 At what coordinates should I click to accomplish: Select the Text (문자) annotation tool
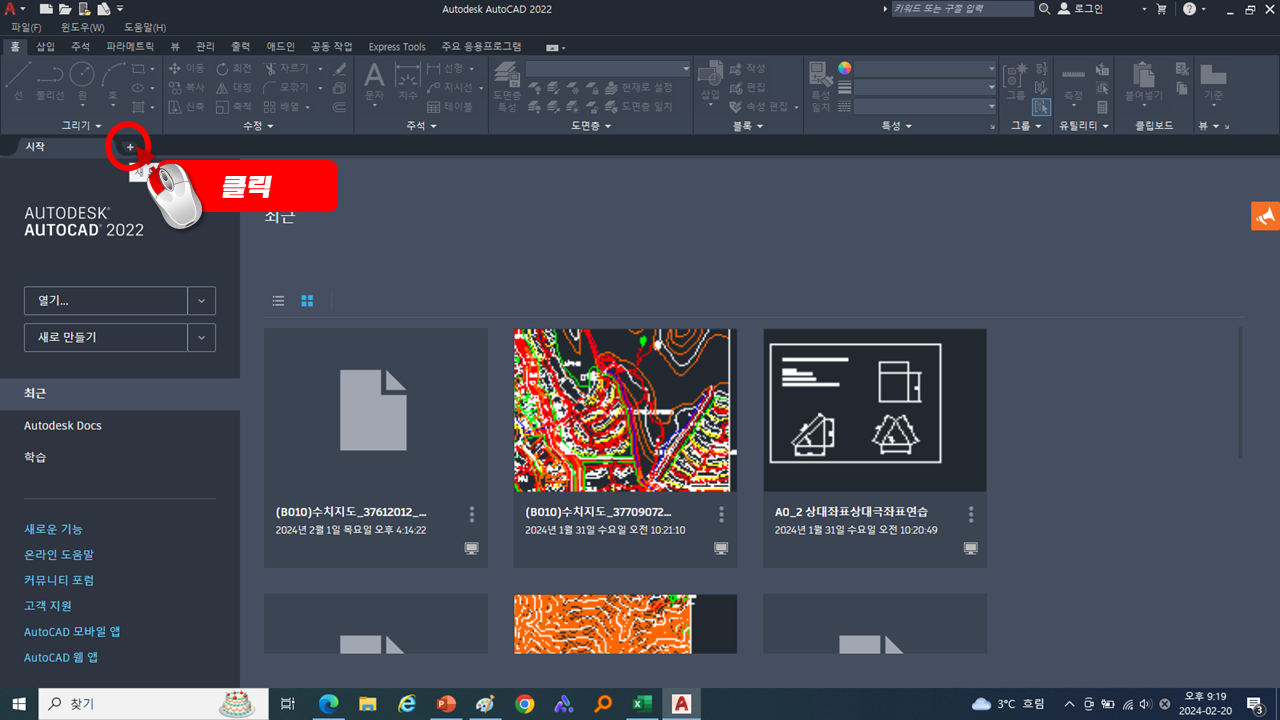[x=374, y=82]
